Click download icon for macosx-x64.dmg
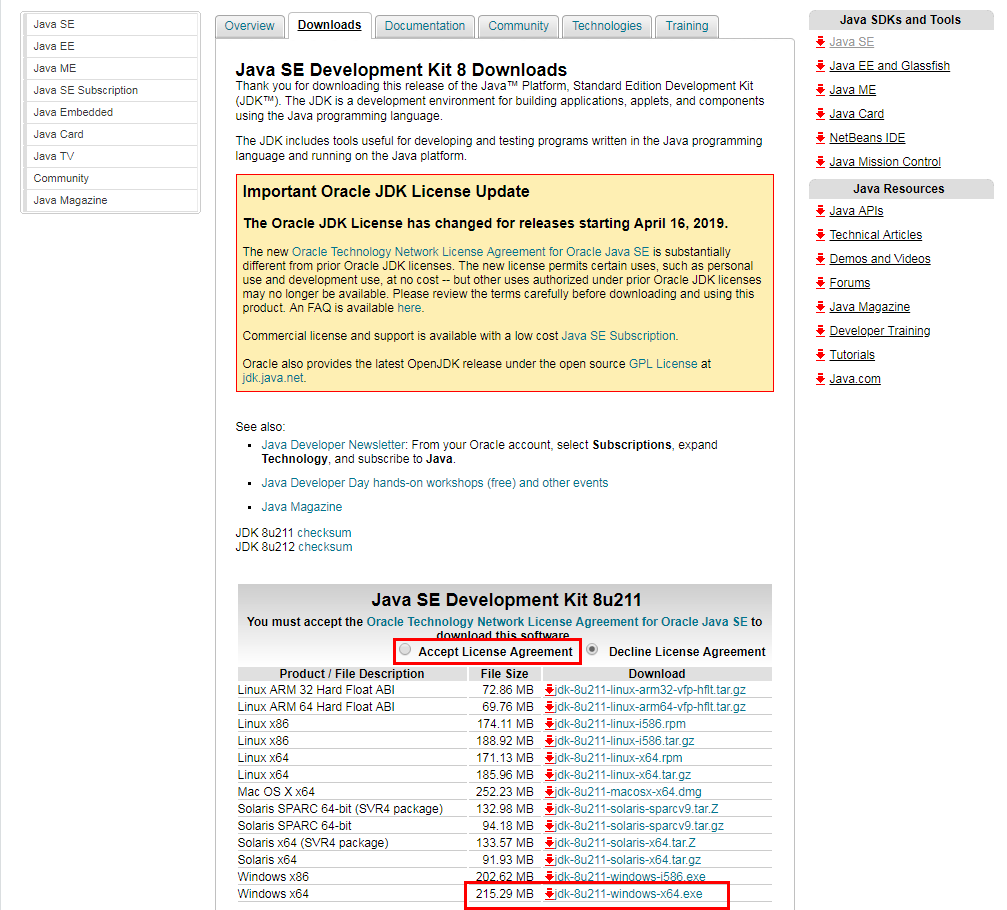1007x910 pixels. (x=550, y=792)
